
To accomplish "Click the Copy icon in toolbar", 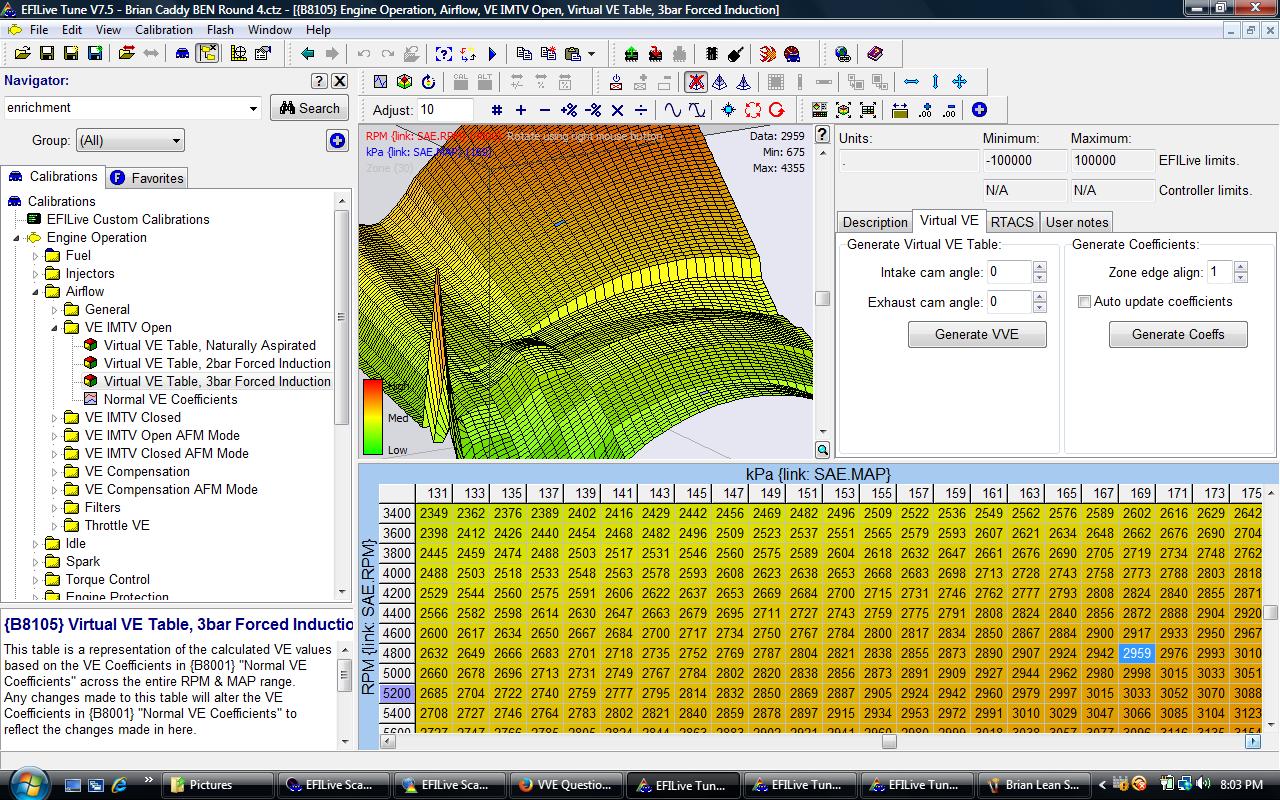I will pyautogui.click(x=524, y=54).
